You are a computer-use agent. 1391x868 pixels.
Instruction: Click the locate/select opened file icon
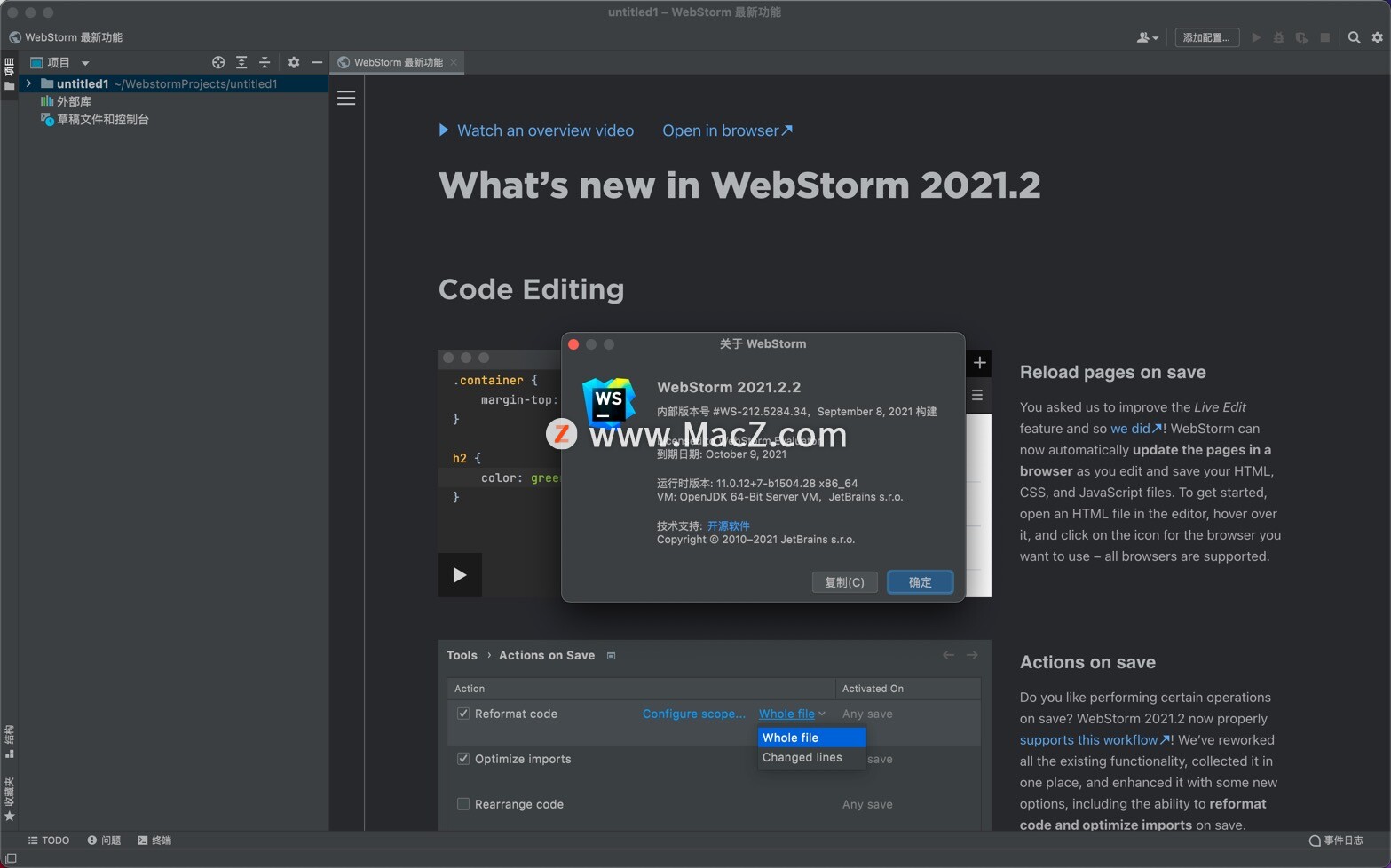point(218,62)
